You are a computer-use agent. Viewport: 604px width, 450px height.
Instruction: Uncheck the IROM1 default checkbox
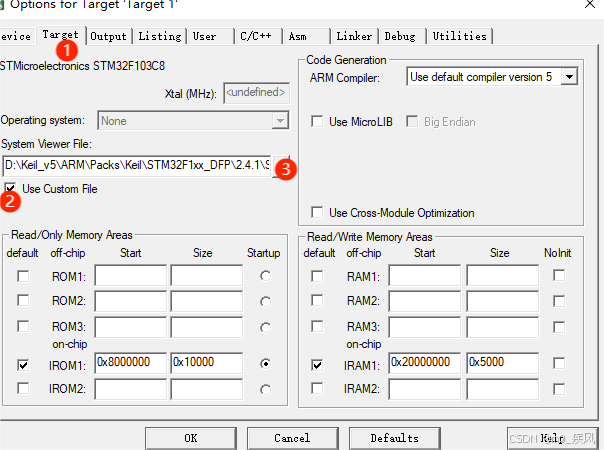pyautogui.click(x=23, y=364)
